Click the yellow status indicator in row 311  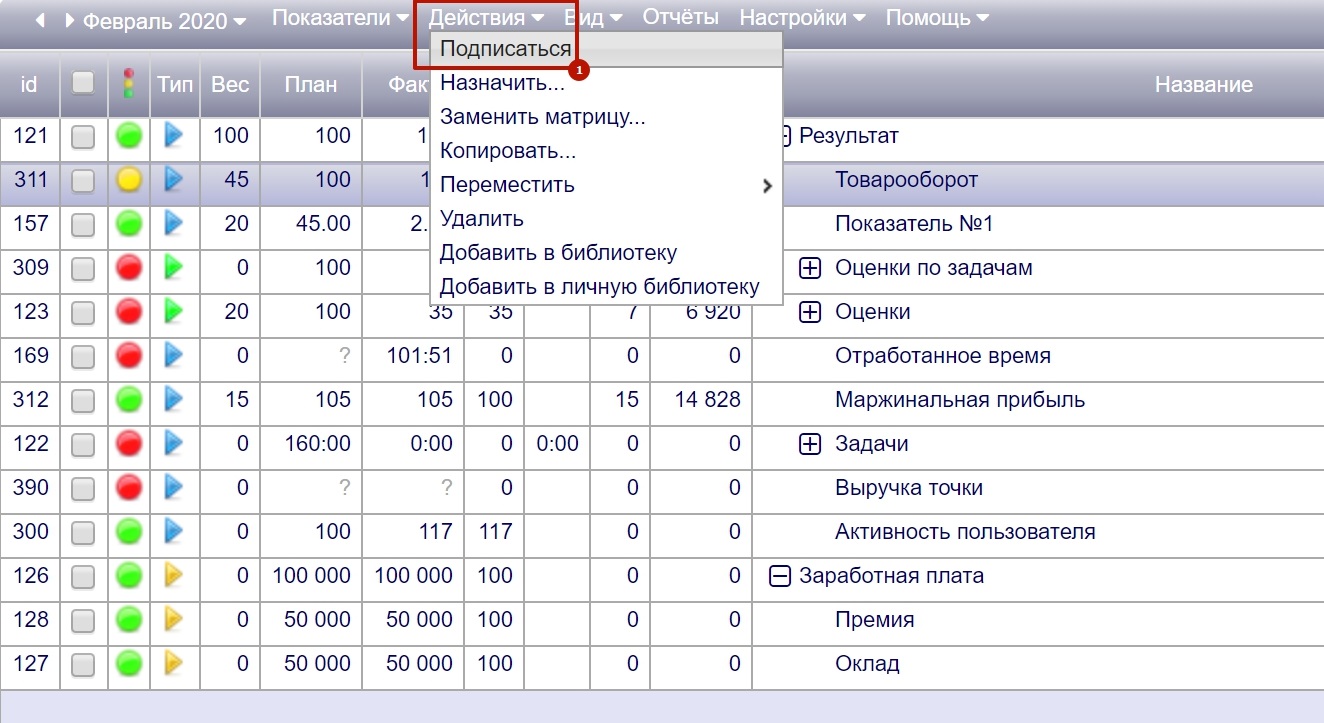pyautogui.click(x=129, y=180)
